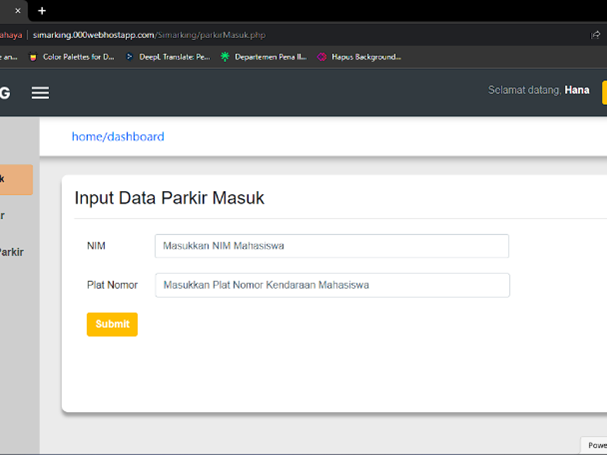Close the current browser tab
This screenshot has height=455, width=607.
tap(18, 10)
